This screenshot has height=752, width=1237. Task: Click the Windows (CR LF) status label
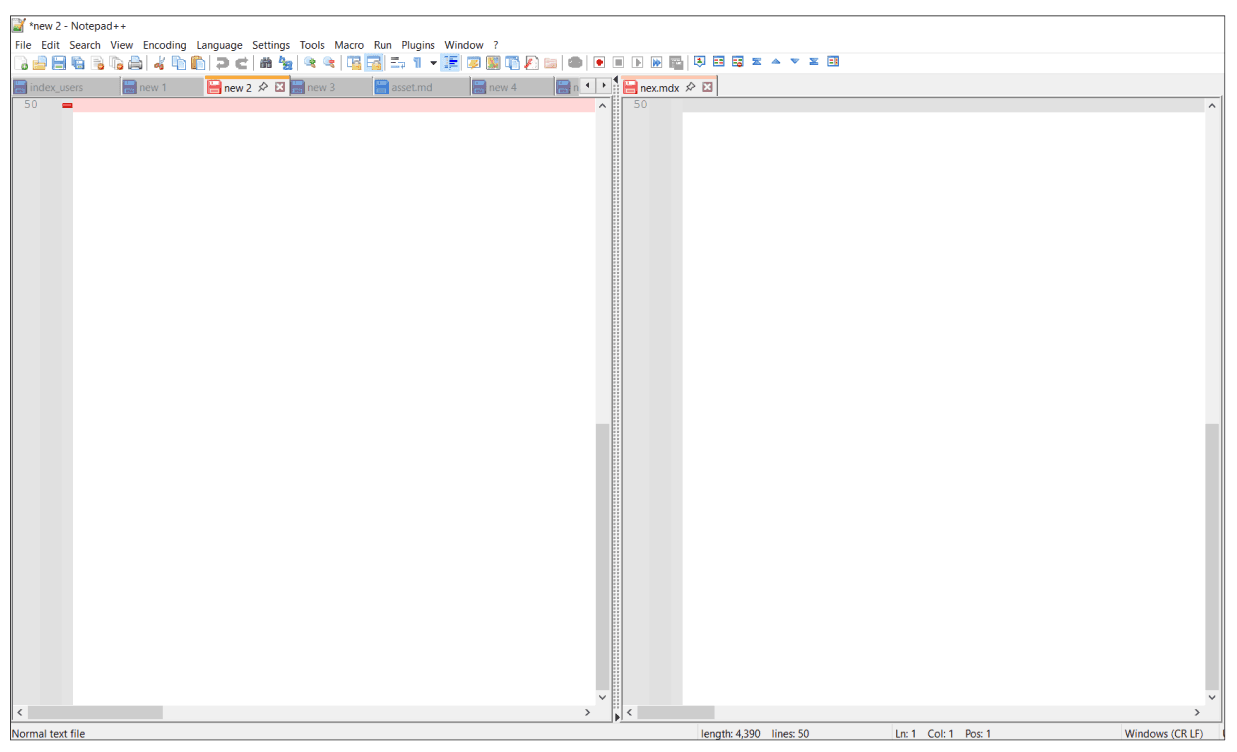coord(1163,733)
